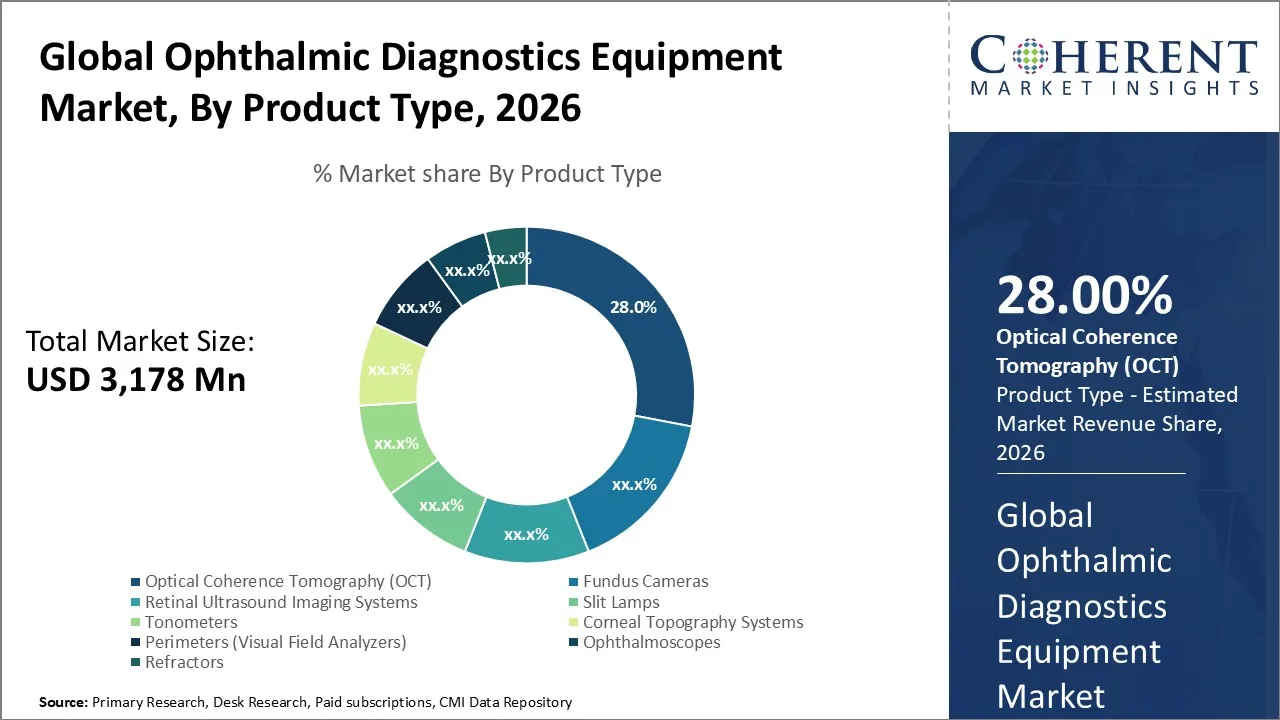Viewport: 1280px width, 720px height.
Task: Click the 'USD 3,178 Mn' market size figure
Action: click(136, 379)
